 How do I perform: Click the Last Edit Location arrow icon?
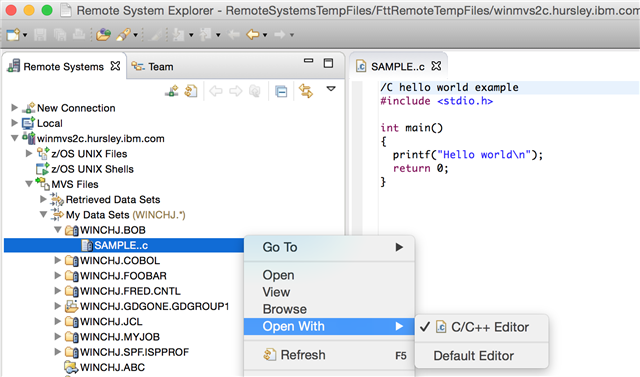pos(233,35)
